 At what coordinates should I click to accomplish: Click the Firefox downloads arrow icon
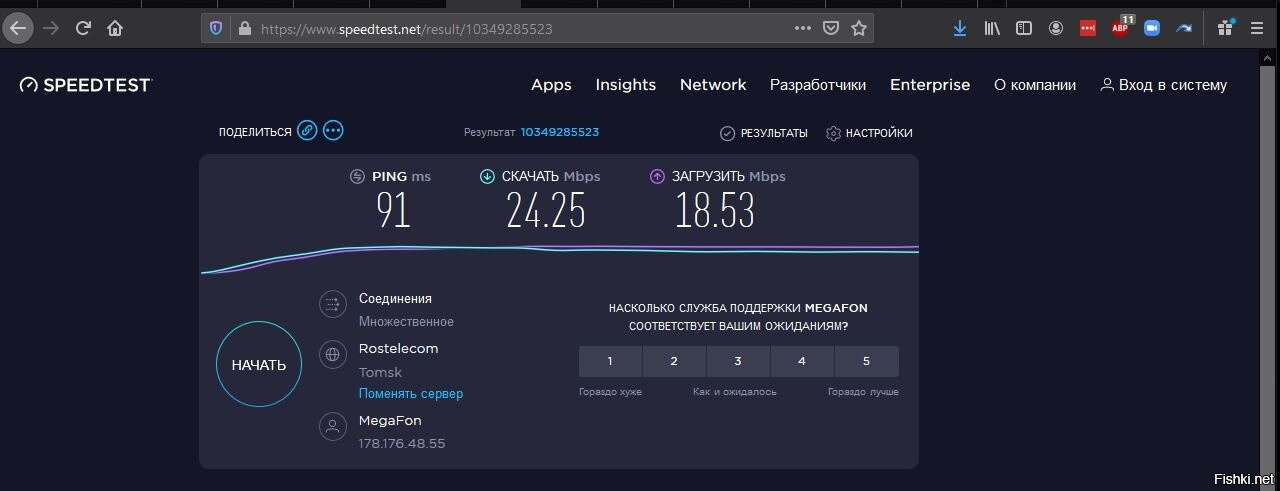point(960,28)
